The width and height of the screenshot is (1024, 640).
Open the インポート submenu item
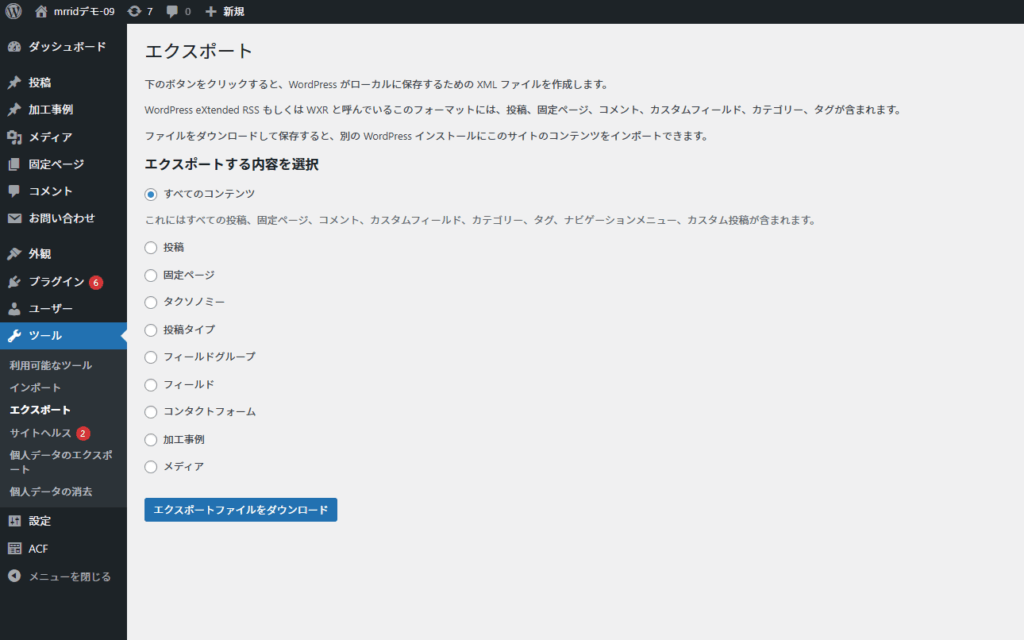click(35, 388)
